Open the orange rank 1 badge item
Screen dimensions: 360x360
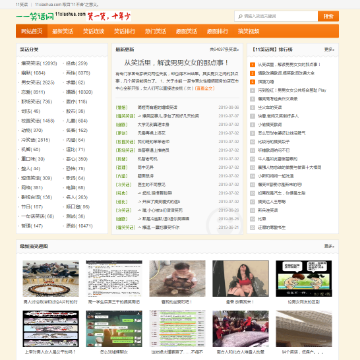[x=252, y=64]
